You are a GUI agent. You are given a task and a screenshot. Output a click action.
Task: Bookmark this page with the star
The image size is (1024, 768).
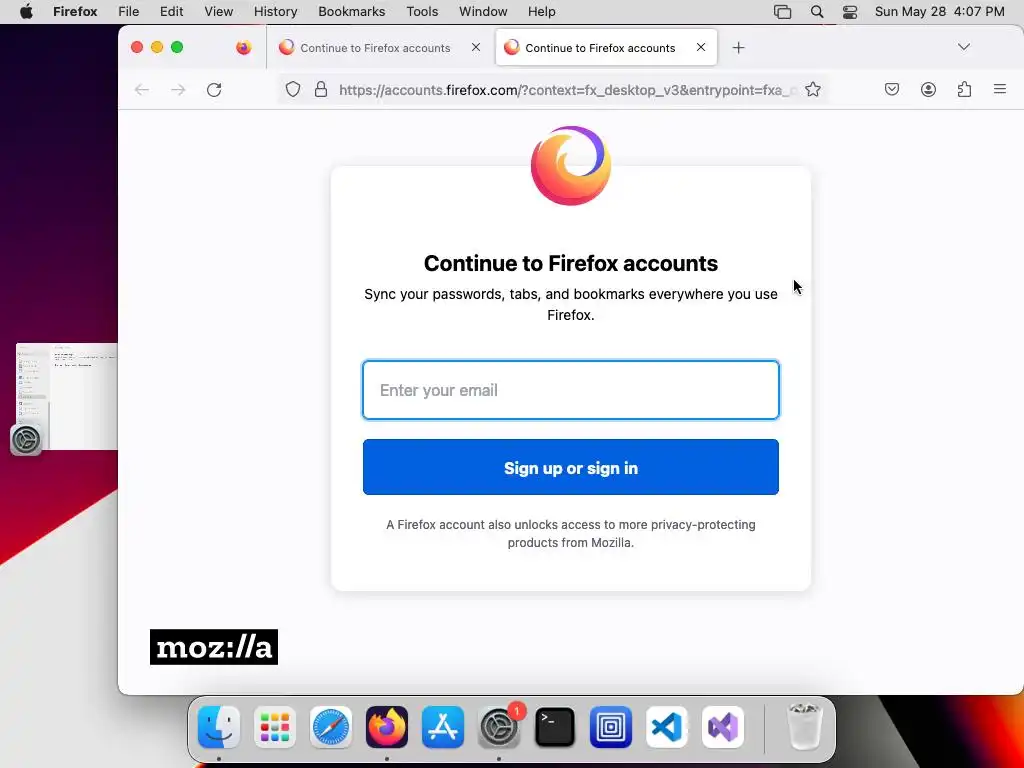tap(812, 89)
